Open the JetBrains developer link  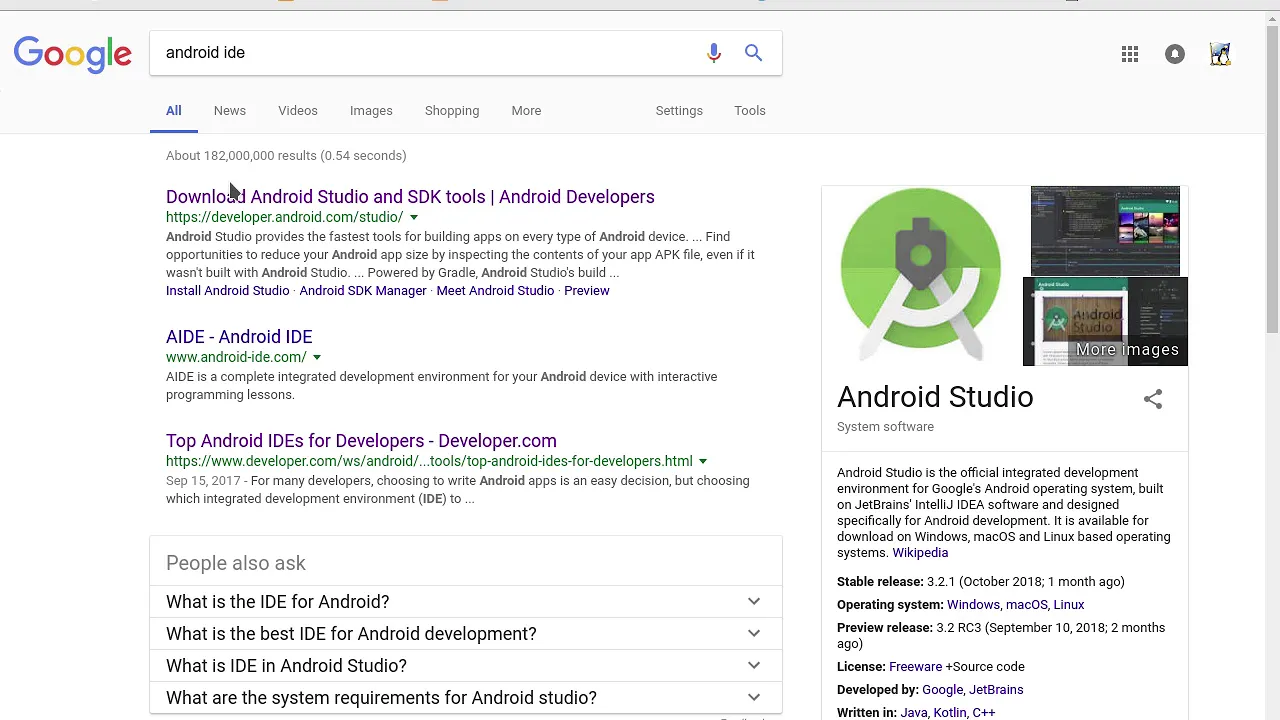[996, 690]
